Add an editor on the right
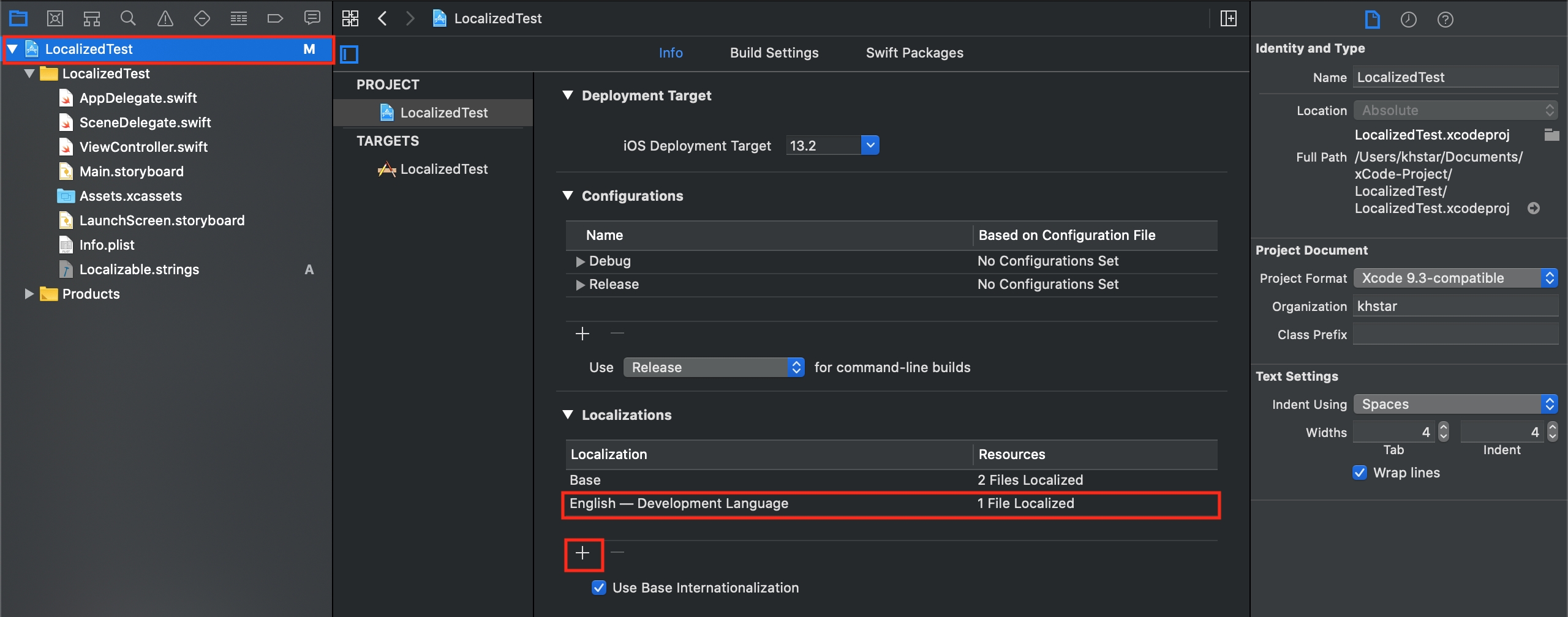1568x617 pixels. pyautogui.click(x=1228, y=18)
